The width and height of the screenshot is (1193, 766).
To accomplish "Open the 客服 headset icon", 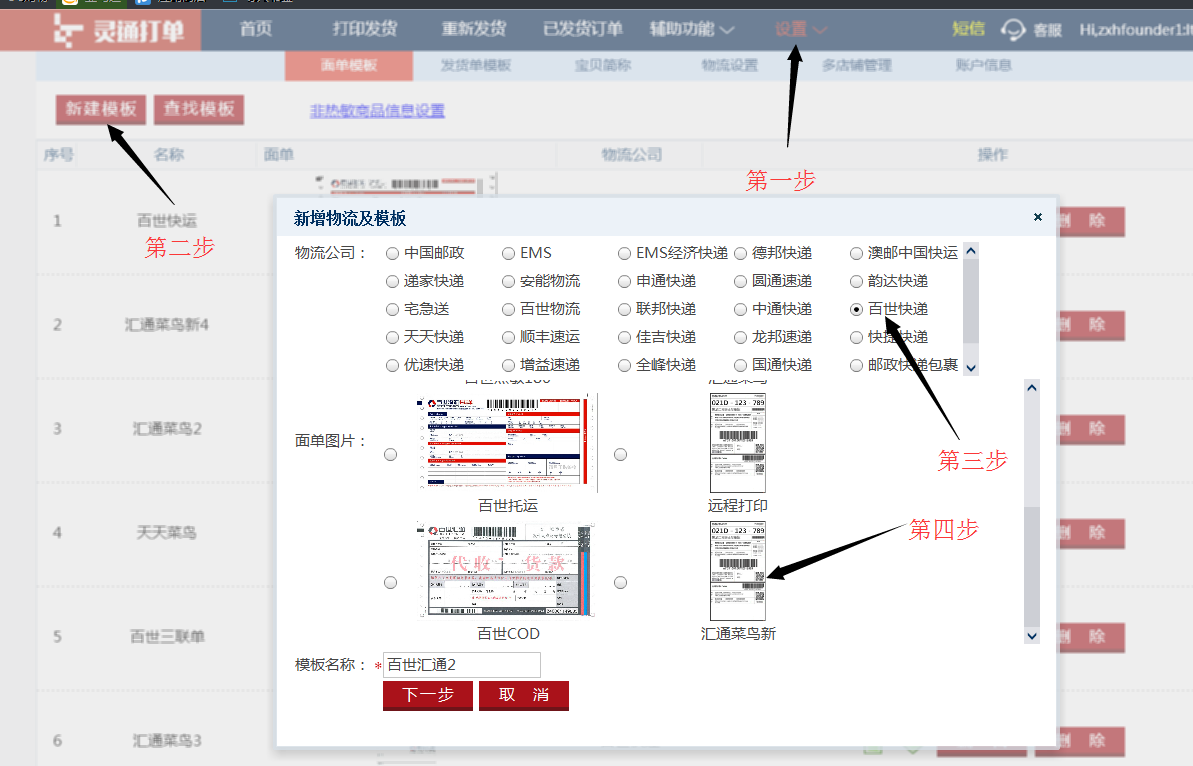I will coord(1013,30).
